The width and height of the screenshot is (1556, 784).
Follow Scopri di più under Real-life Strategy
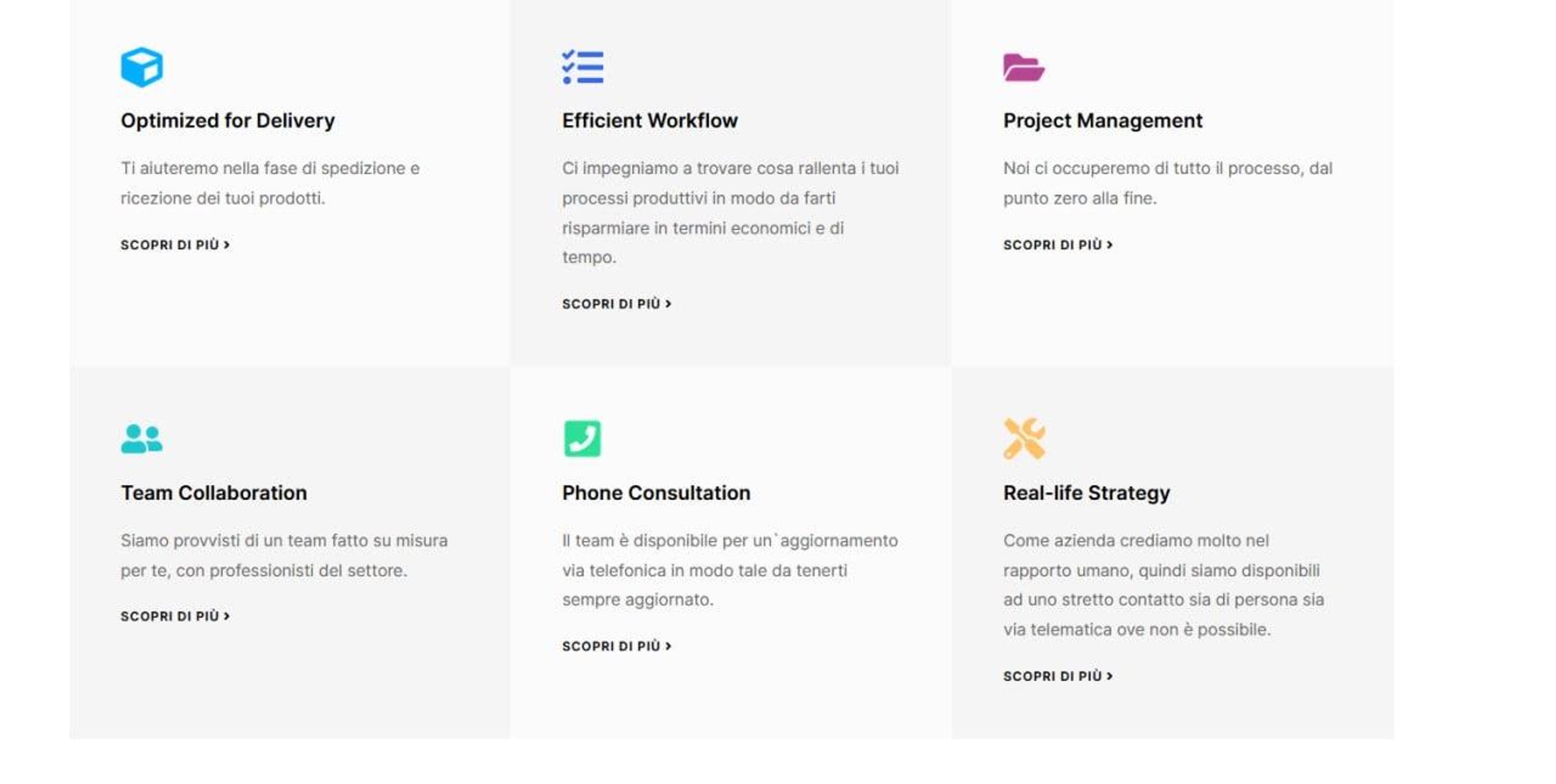[x=1058, y=676]
